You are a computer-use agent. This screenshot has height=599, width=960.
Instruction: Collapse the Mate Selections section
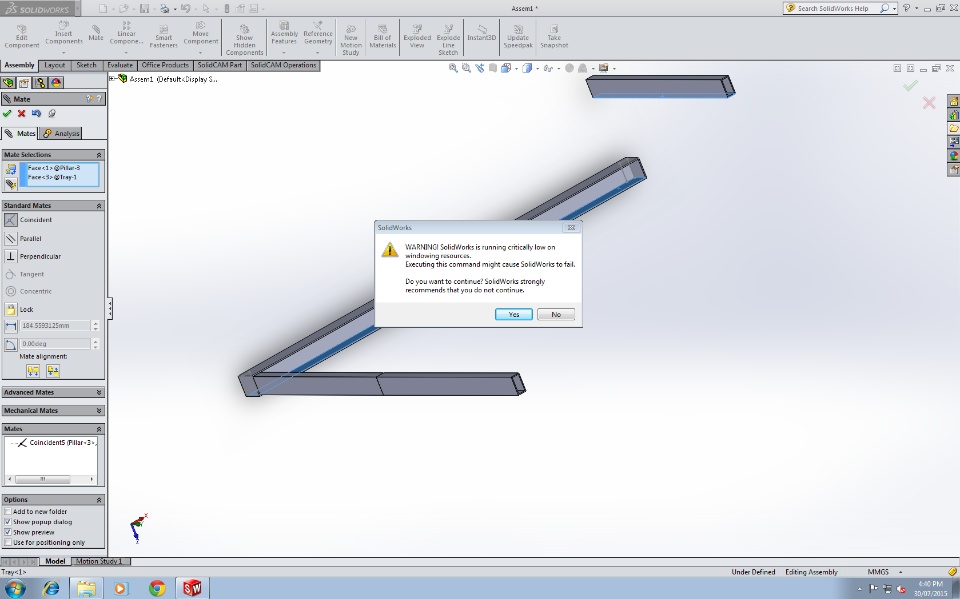point(99,155)
